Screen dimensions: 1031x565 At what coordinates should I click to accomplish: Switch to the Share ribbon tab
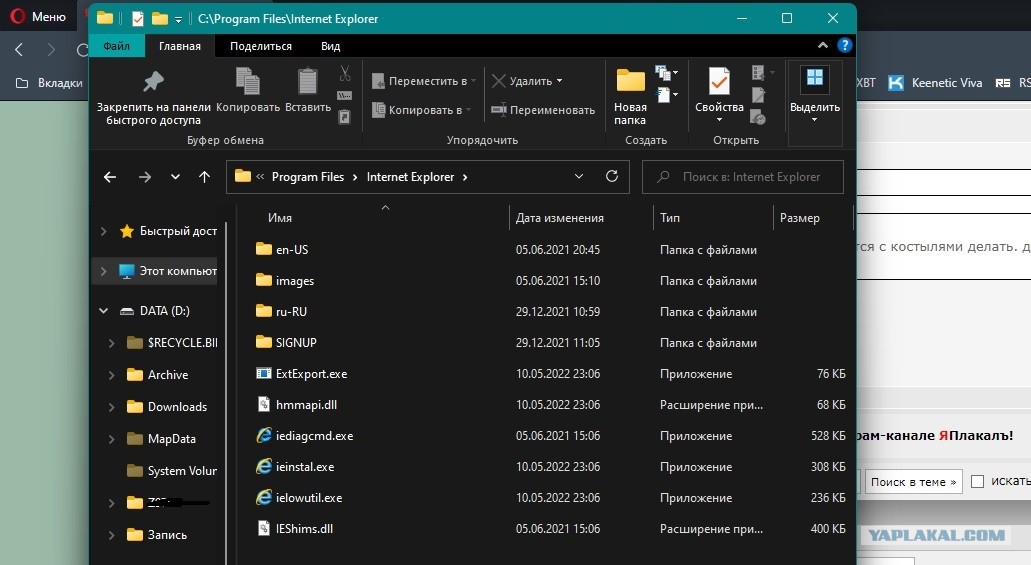tap(261, 46)
